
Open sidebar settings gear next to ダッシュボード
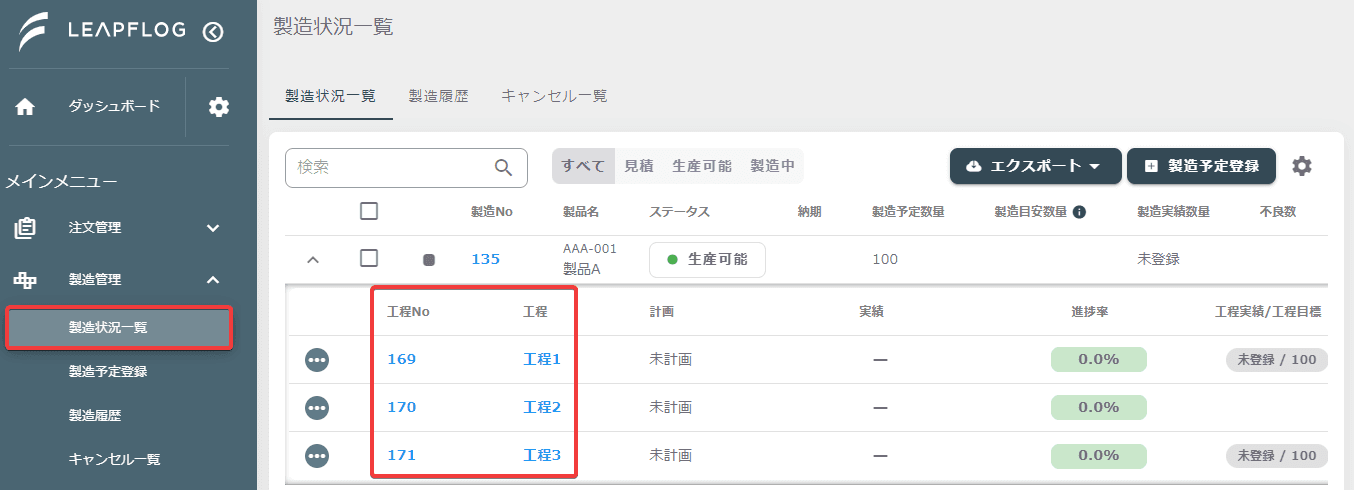tap(219, 107)
